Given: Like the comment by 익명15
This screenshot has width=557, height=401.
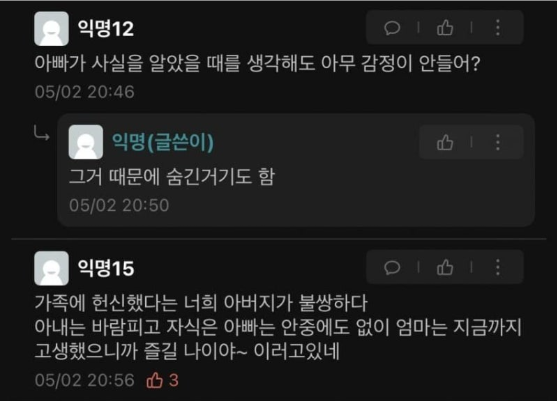Looking at the screenshot, I should tap(445, 267).
